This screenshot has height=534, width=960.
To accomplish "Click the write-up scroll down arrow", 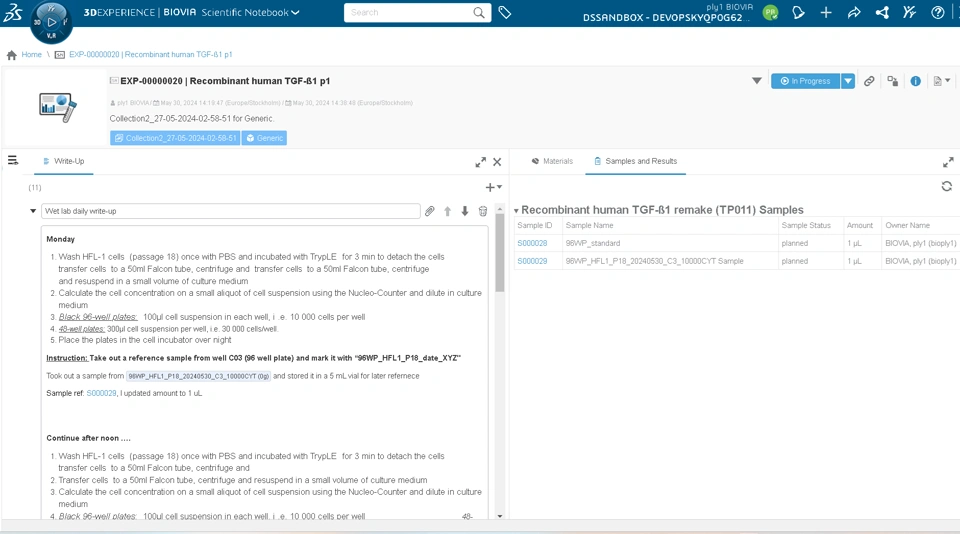I will point(500,516).
